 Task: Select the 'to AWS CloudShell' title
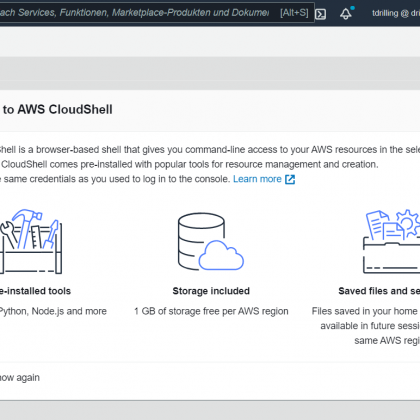[x=57, y=109]
